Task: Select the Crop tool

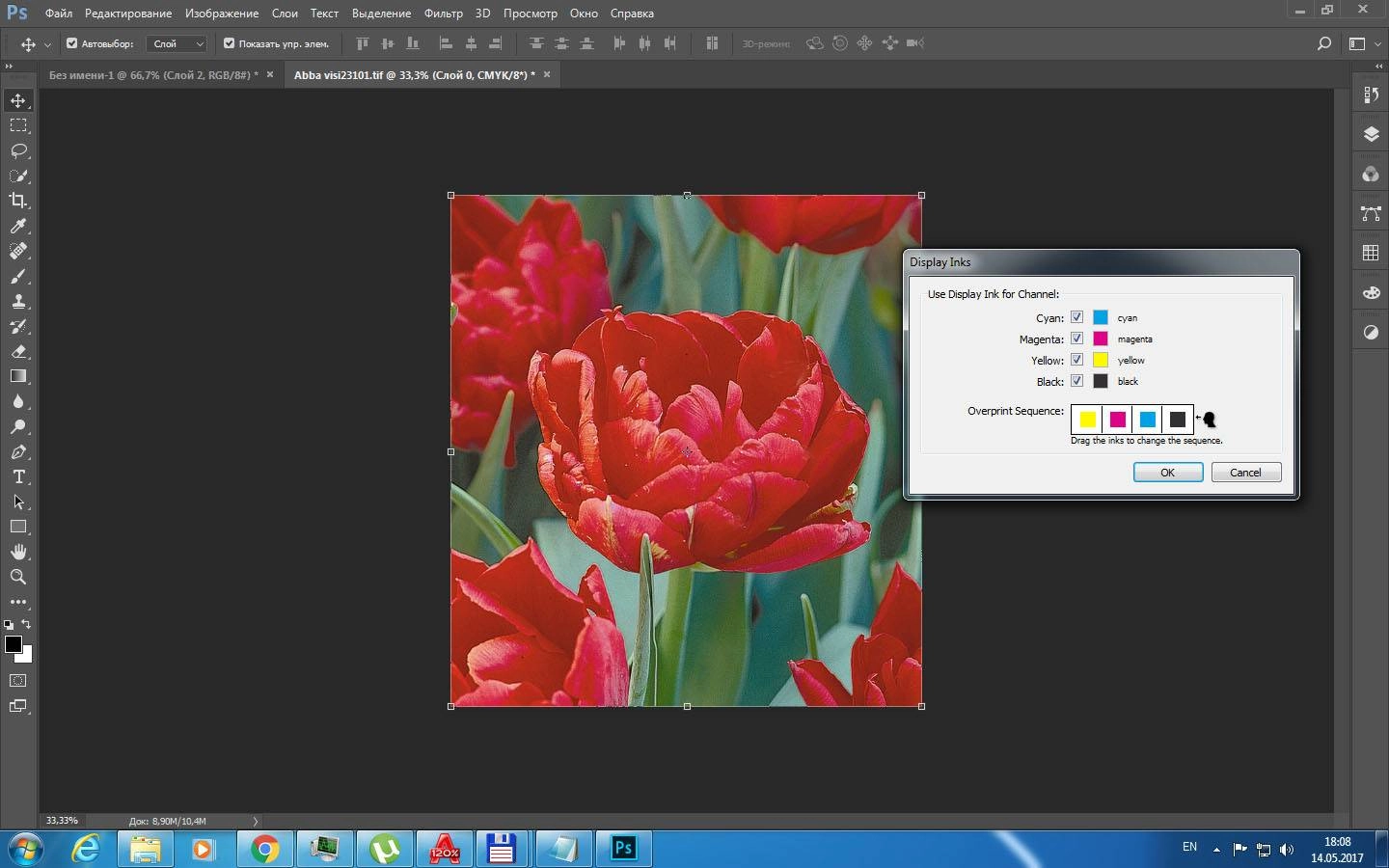Action: [x=18, y=201]
